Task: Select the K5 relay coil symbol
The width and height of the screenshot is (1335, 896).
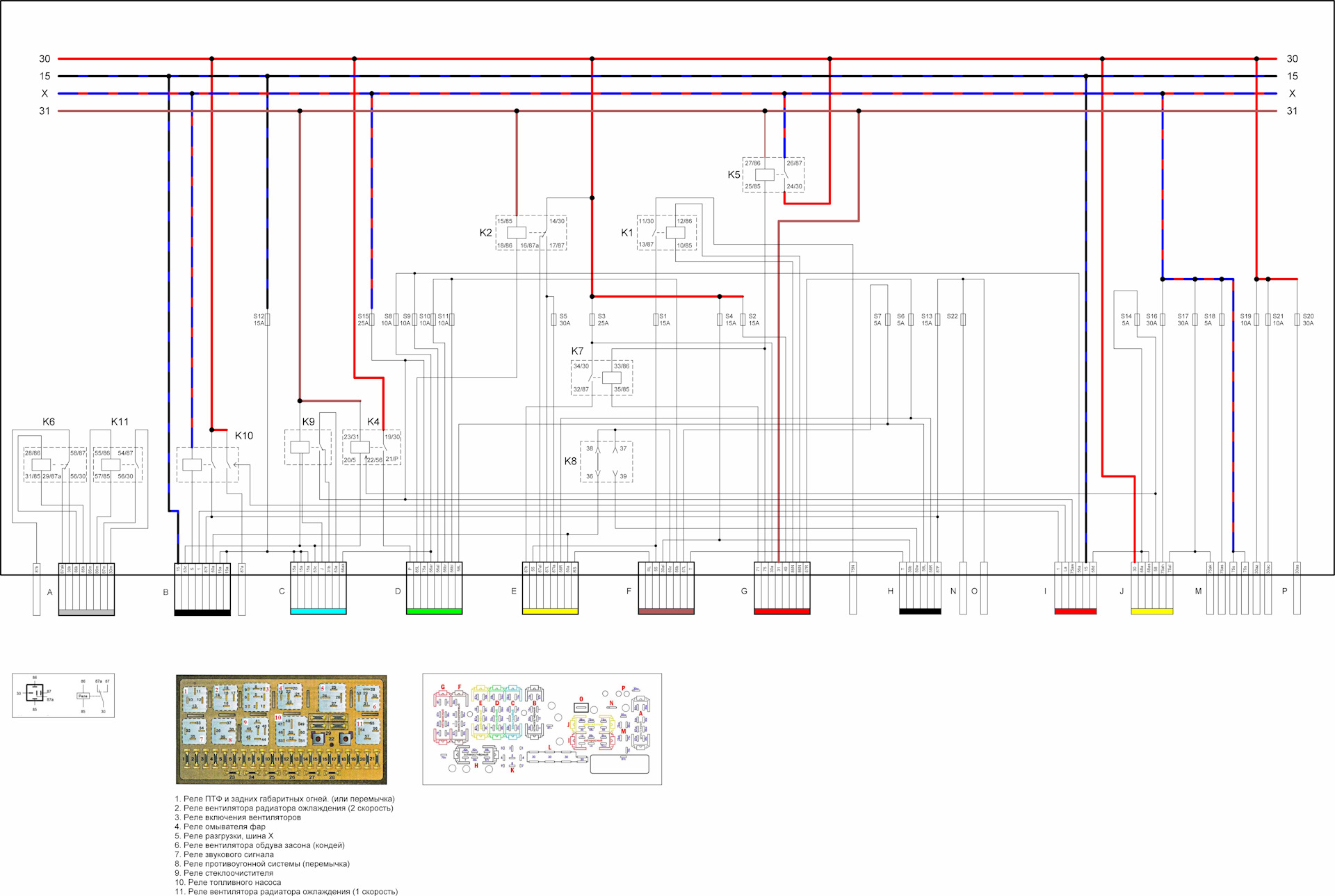Action: tap(765, 174)
